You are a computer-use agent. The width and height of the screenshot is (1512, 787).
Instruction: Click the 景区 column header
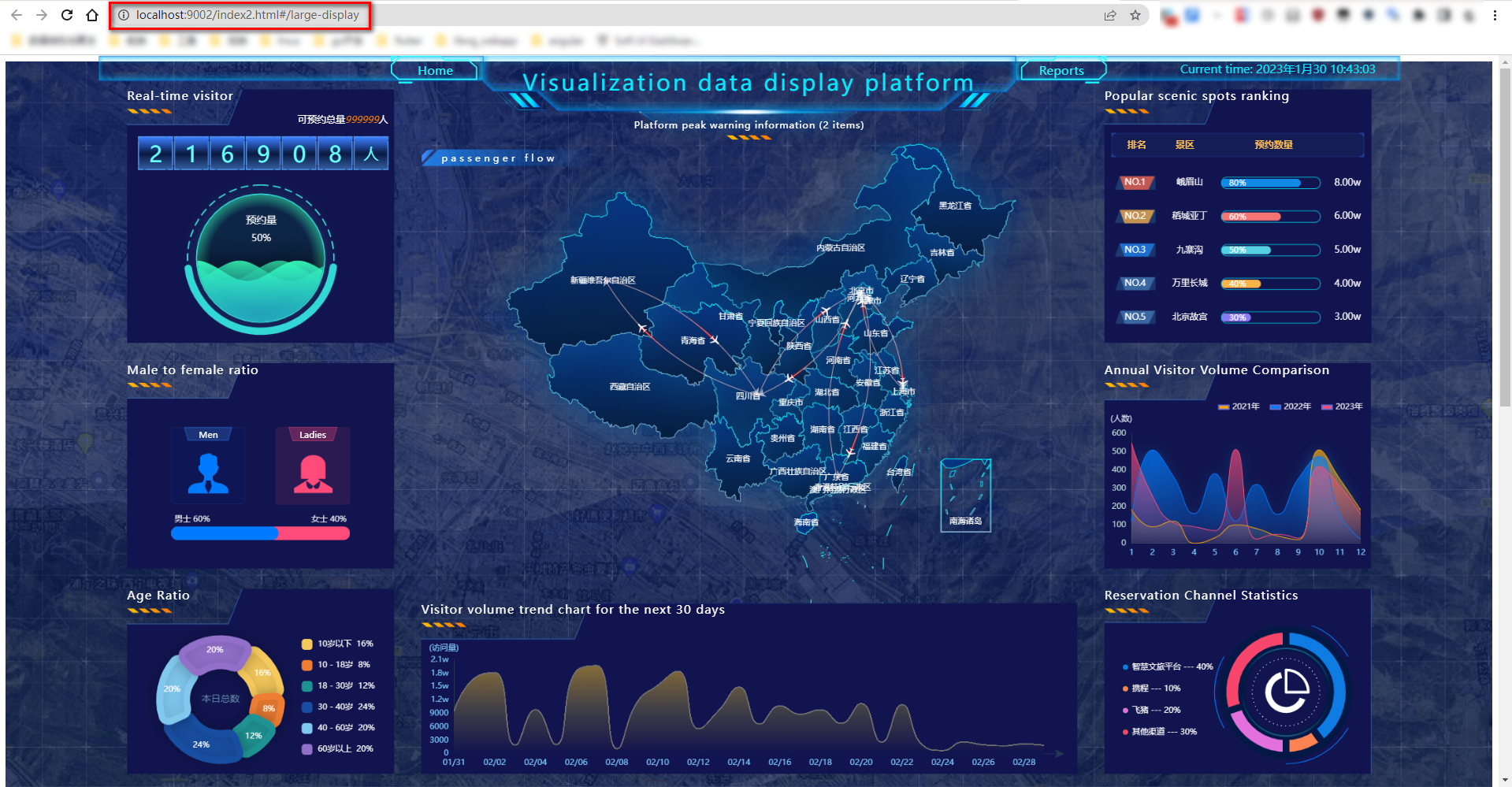(x=1184, y=145)
